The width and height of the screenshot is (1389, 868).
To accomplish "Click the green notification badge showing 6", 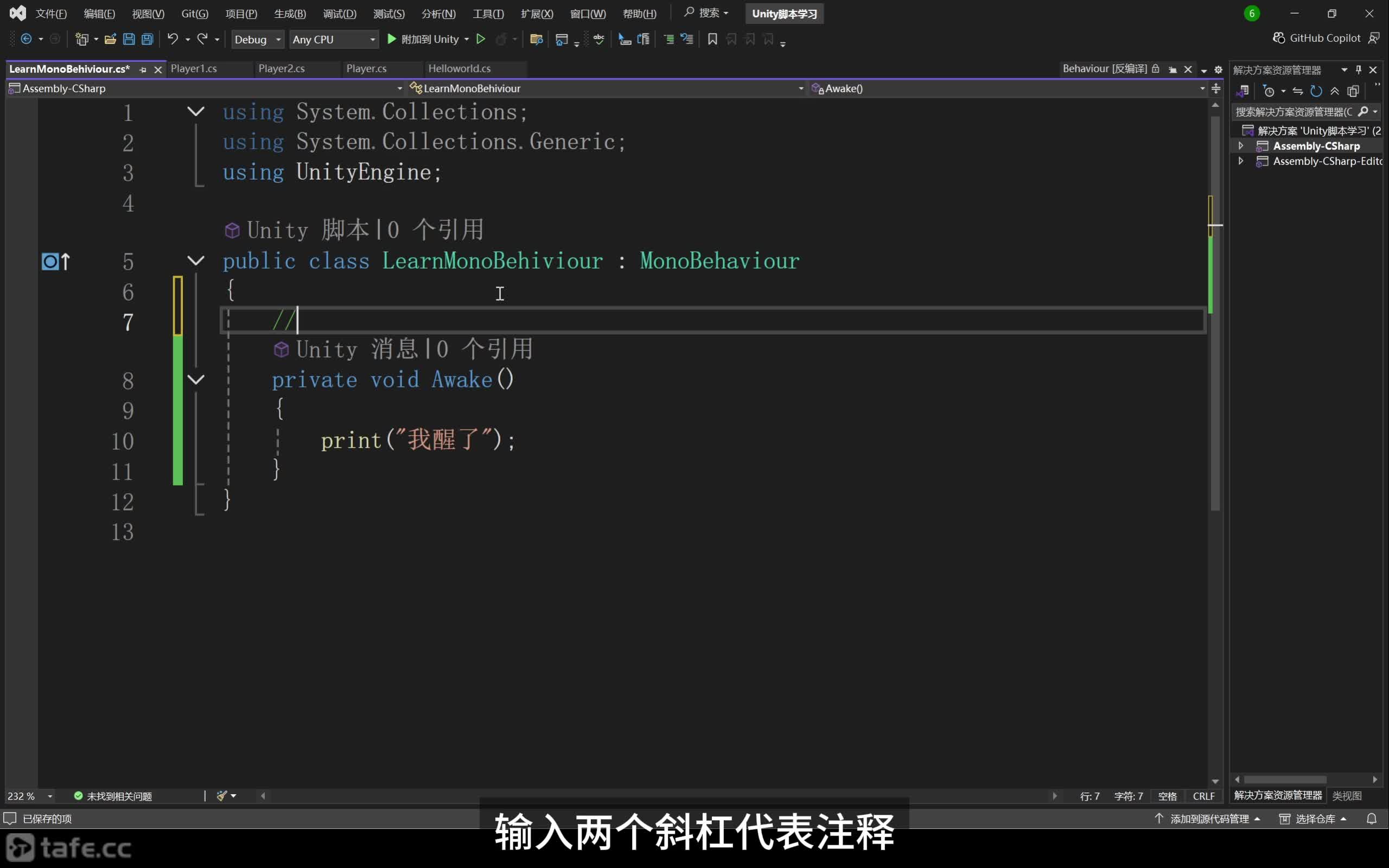I will (1252, 13).
